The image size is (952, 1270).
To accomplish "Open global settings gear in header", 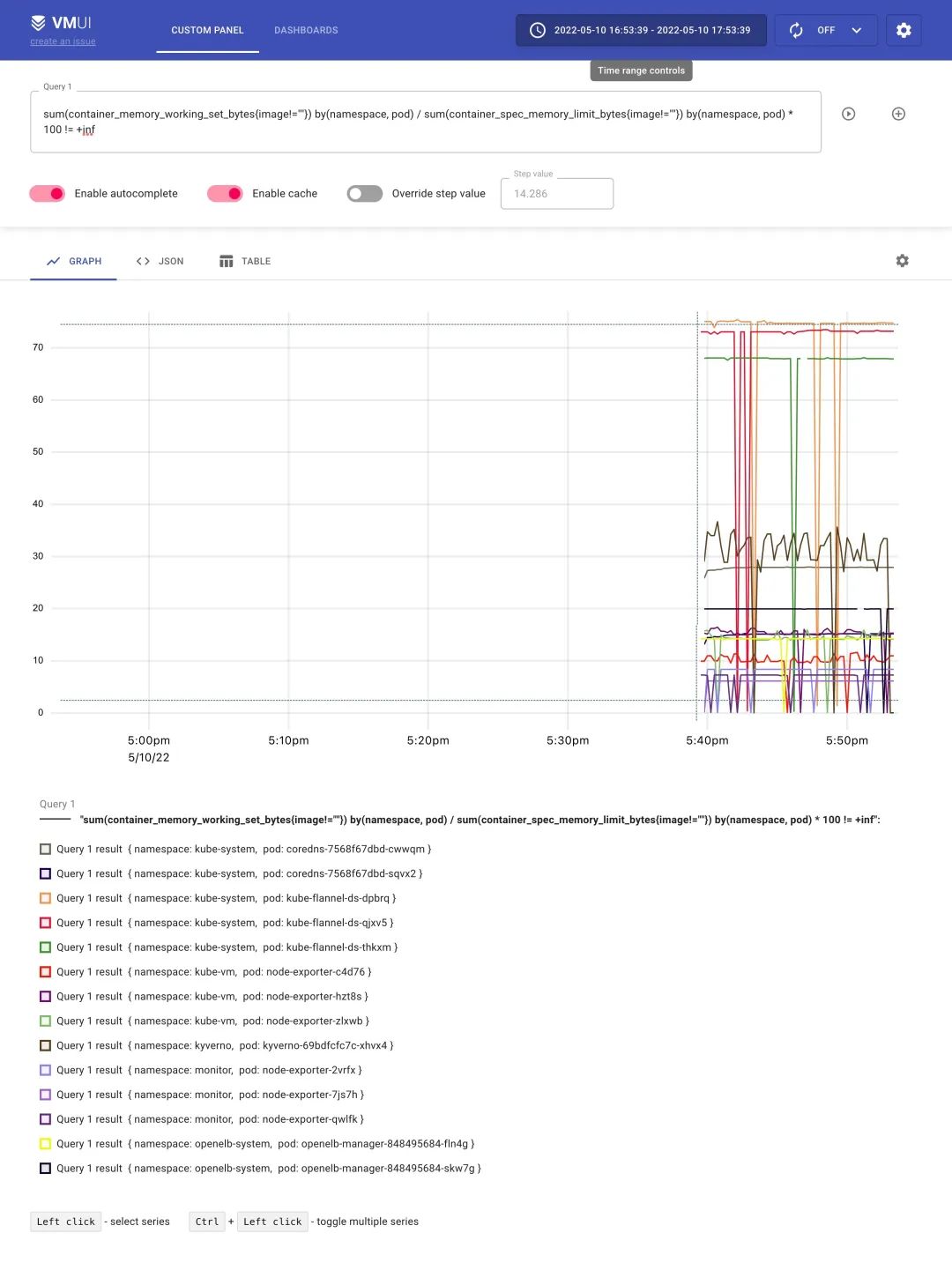I will click(x=903, y=30).
